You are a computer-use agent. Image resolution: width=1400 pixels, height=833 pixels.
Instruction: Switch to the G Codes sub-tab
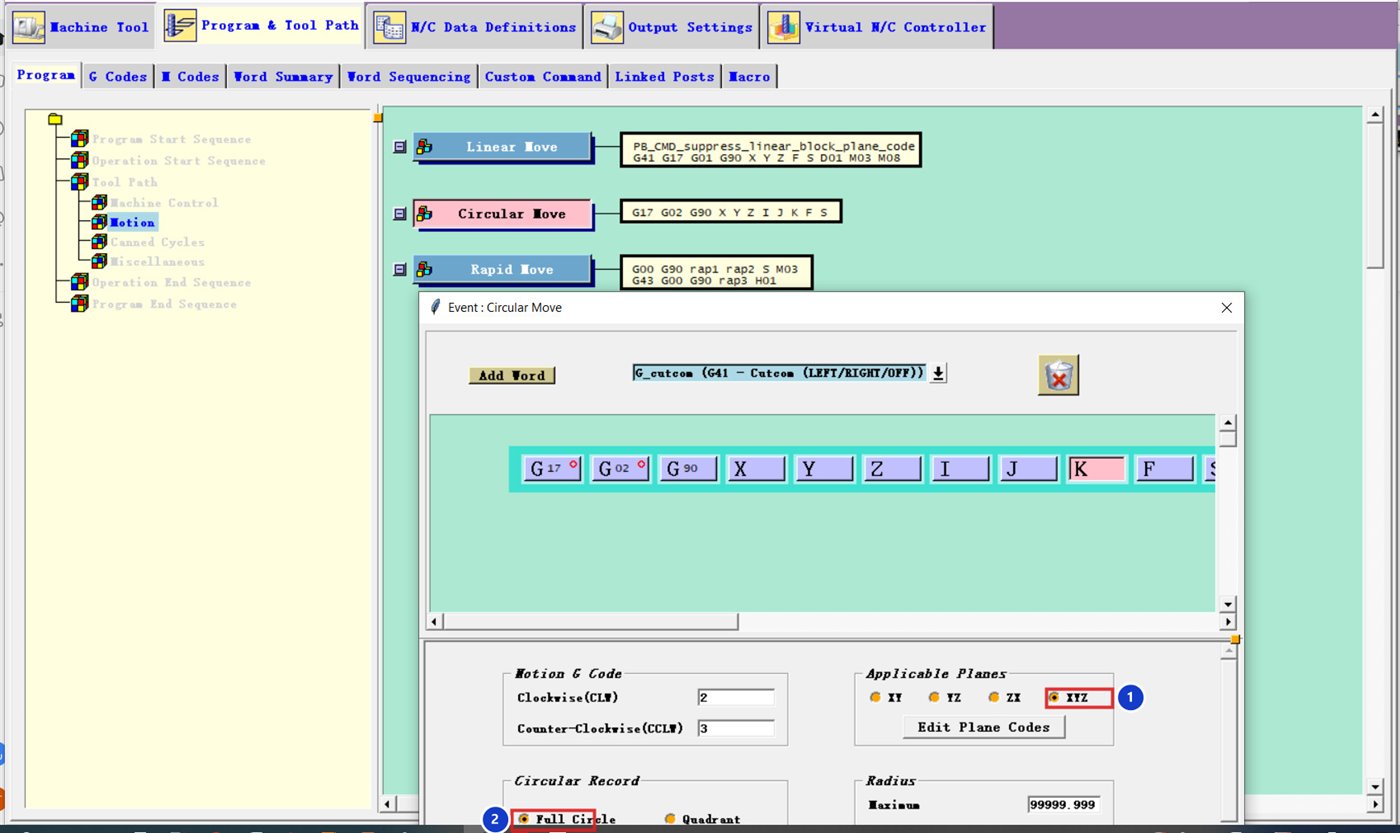click(x=118, y=76)
